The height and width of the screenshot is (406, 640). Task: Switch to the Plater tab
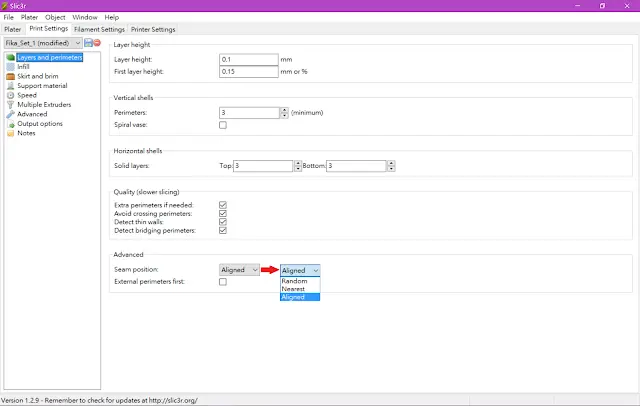pos(13,29)
